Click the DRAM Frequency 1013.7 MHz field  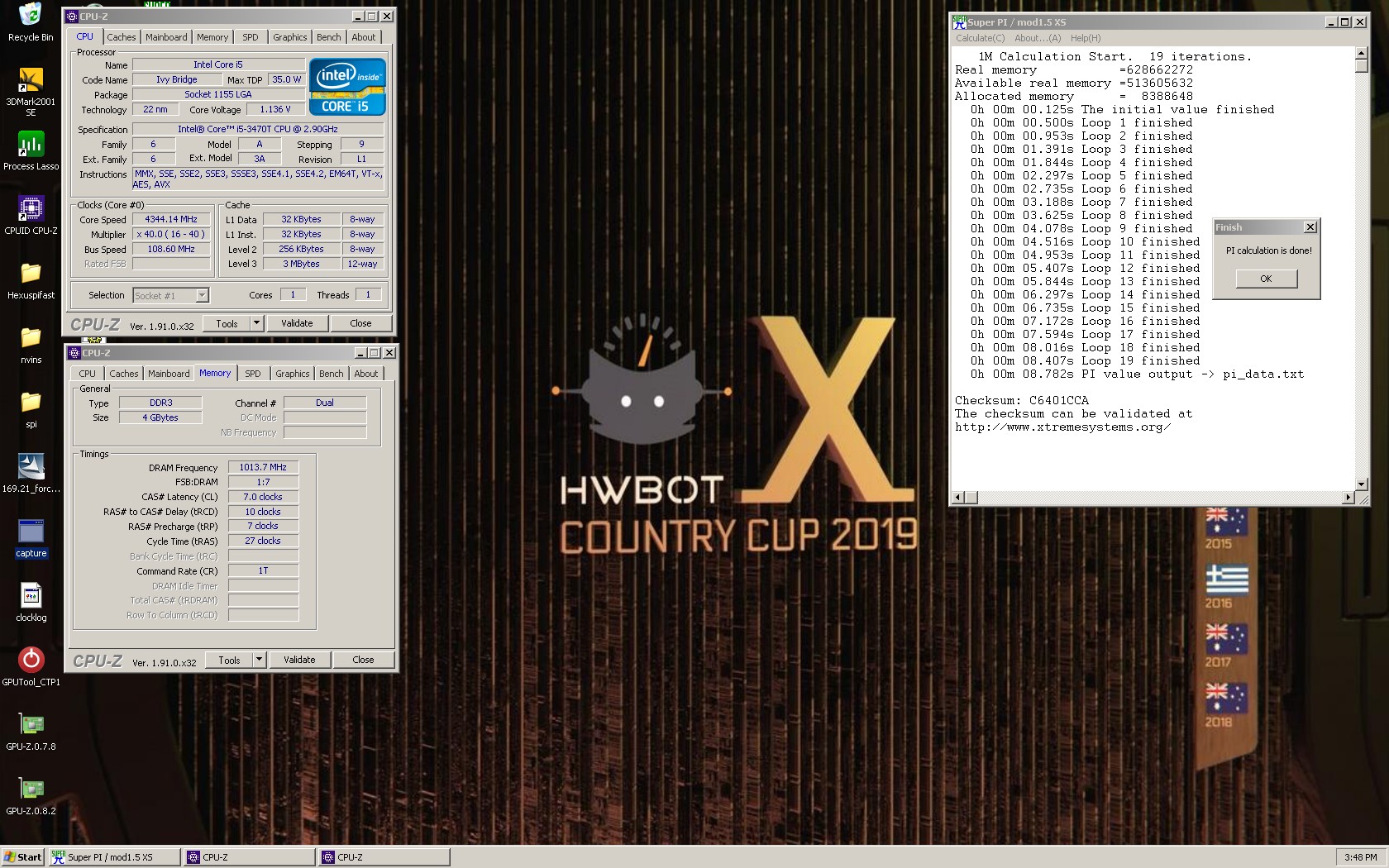coord(263,467)
